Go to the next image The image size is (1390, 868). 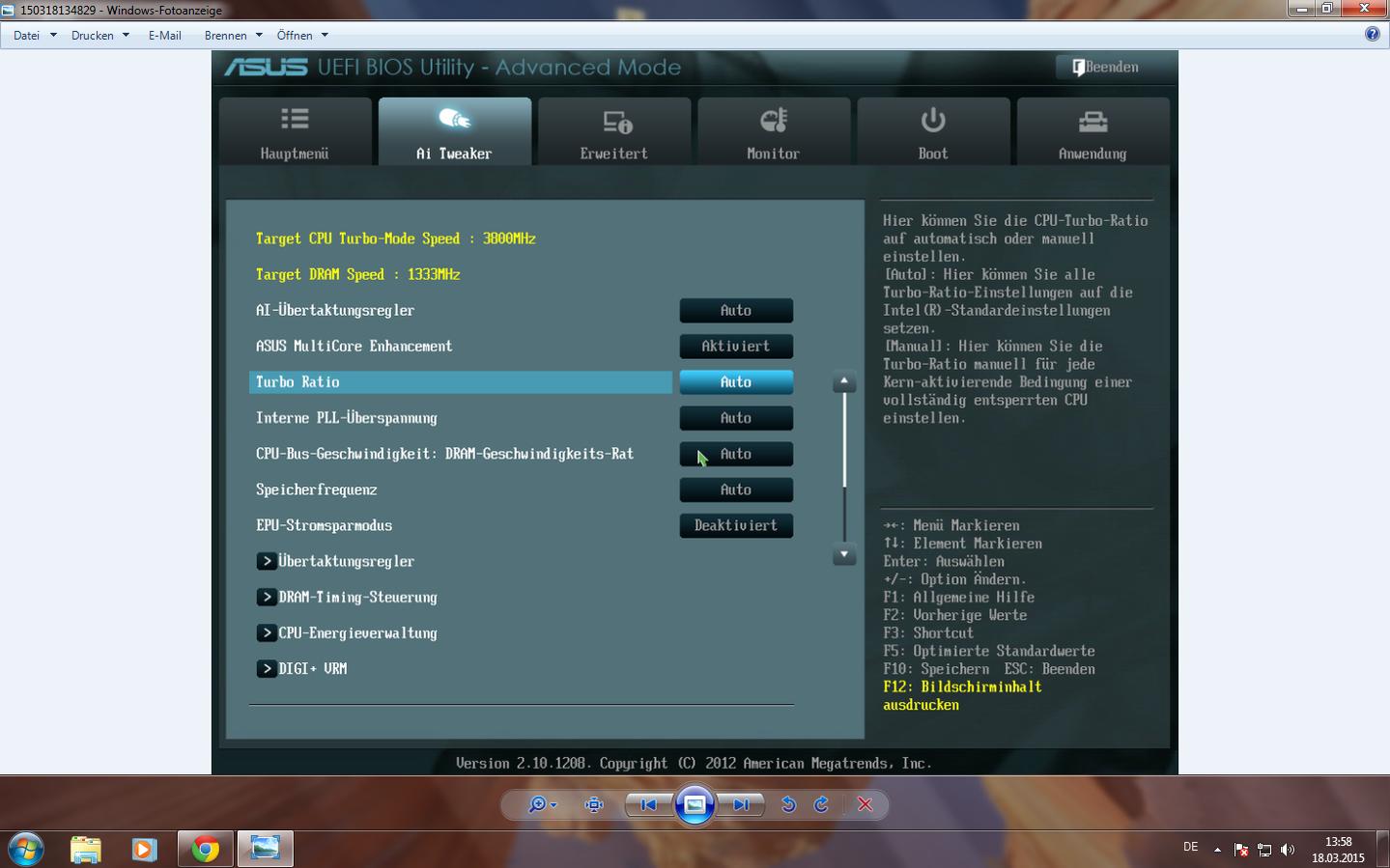point(741,804)
